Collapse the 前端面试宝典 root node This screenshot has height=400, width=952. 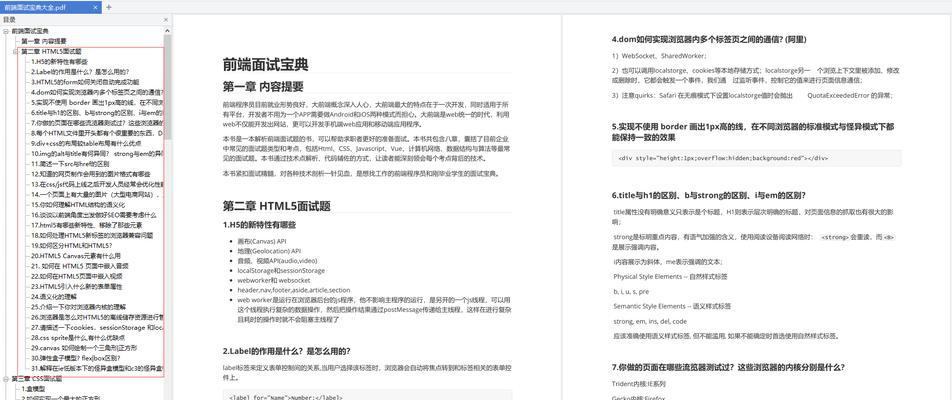[5, 31]
